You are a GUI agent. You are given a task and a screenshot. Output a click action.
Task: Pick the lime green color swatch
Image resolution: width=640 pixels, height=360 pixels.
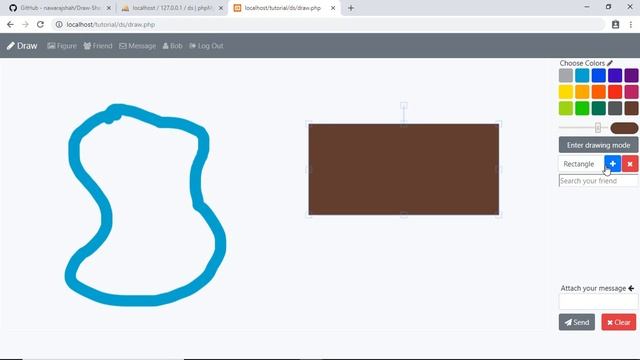566,108
